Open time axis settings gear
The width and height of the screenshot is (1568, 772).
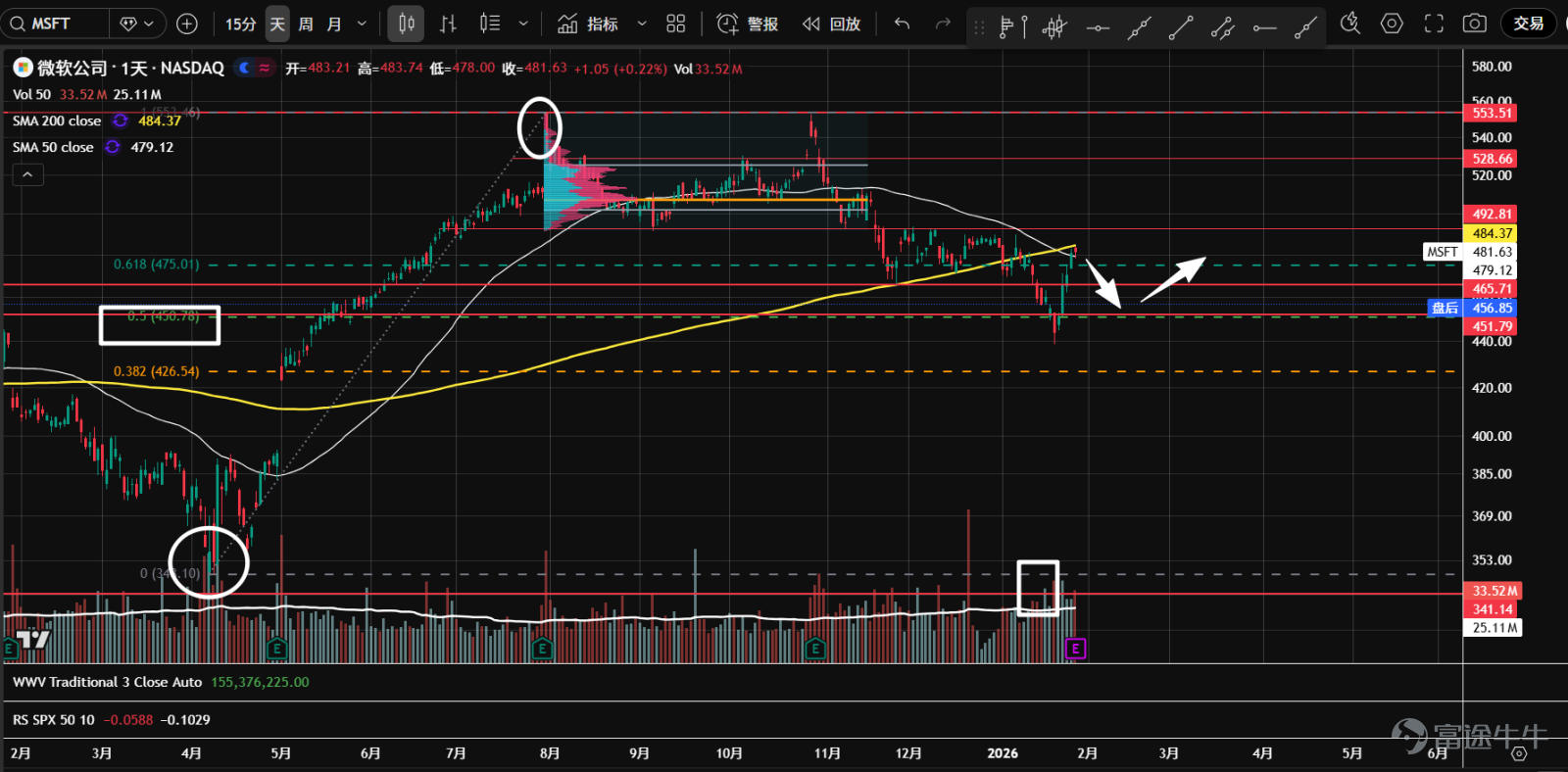tap(1519, 753)
